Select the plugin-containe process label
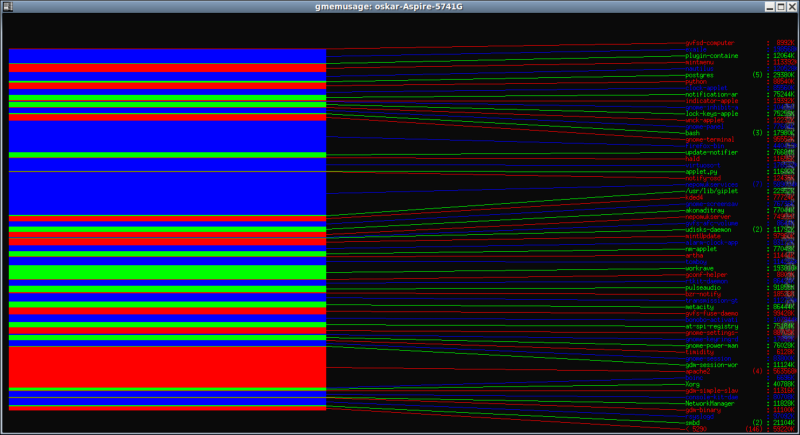800x435 pixels. coord(711,56)
